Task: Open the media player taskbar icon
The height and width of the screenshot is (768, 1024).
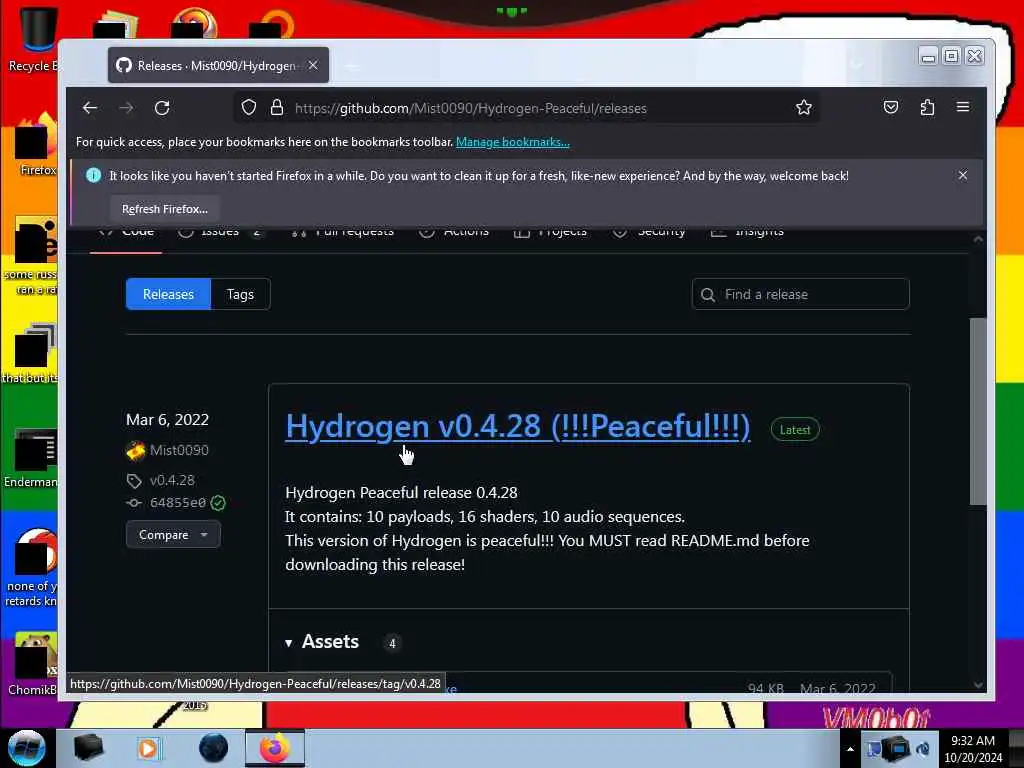Action: 148,748
